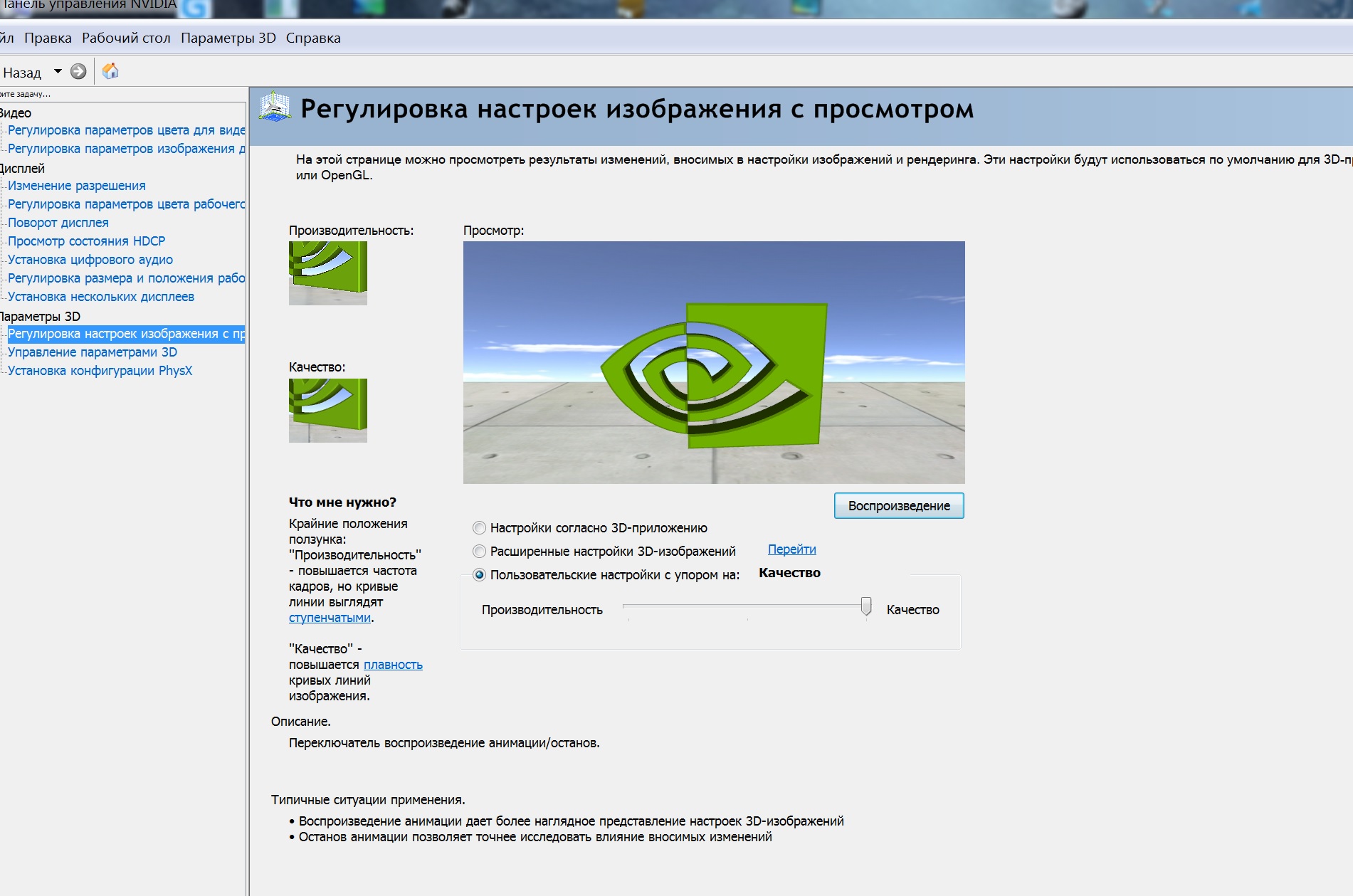Open Просмотр состояния HDCP task
Screen dimensions: 1353x896
pyautogui.click(x=87, y=241)
